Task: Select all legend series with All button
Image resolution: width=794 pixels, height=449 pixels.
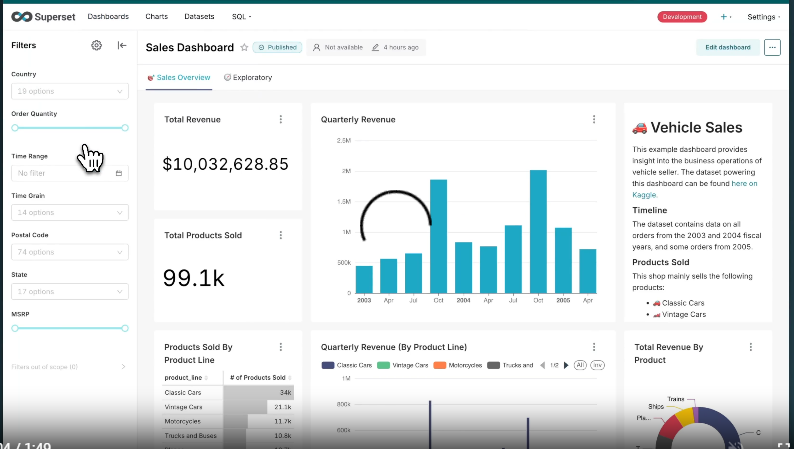Action: point(580,365)
